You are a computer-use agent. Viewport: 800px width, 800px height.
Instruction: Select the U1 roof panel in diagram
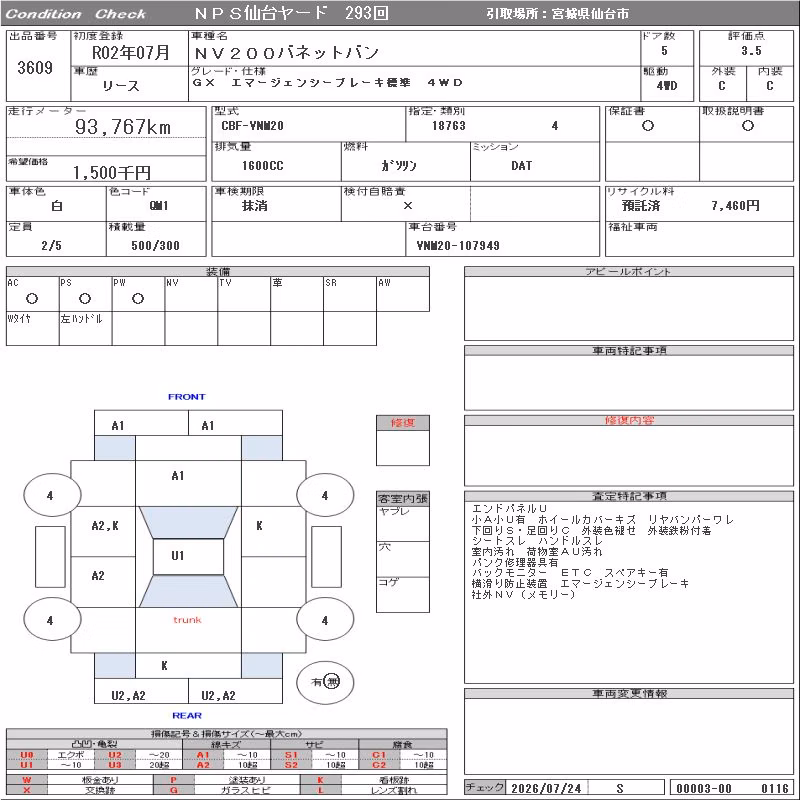pyautogui.click(x=188, y=556)
